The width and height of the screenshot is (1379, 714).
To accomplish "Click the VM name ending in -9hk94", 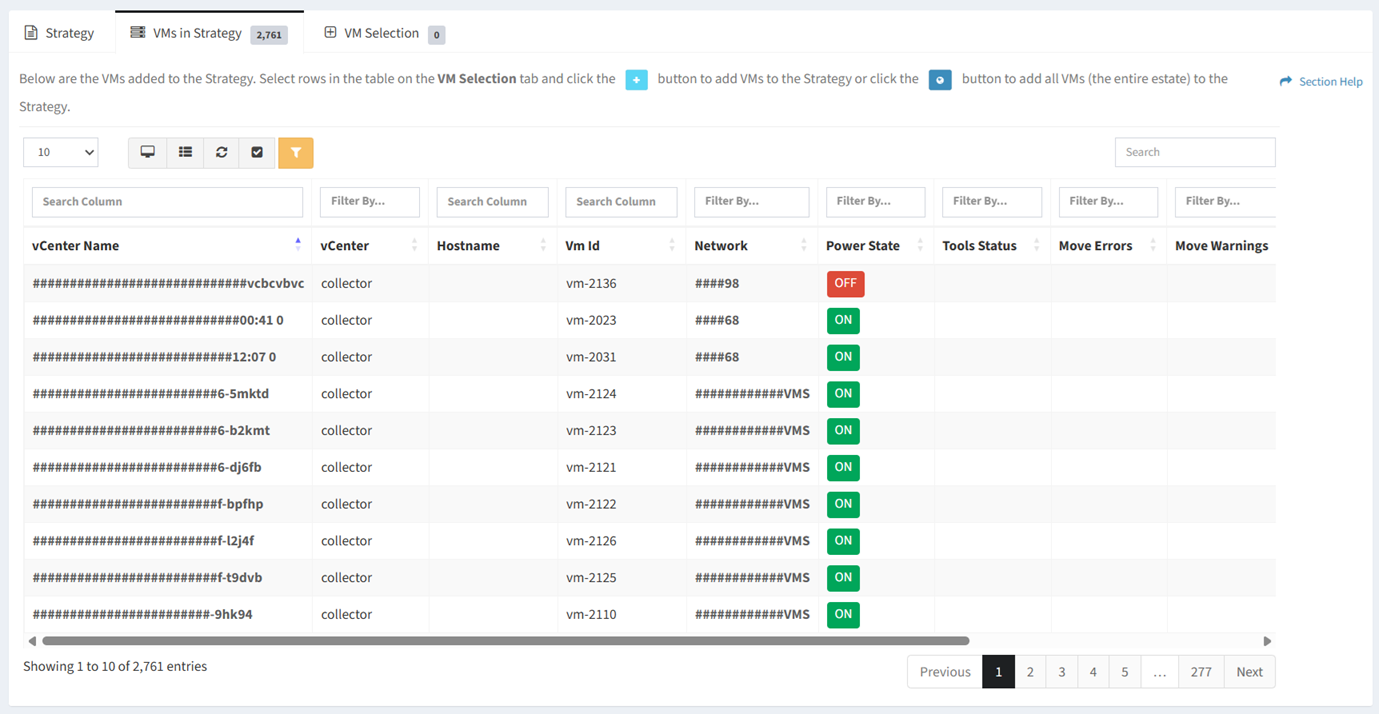I will click(142, 614).
